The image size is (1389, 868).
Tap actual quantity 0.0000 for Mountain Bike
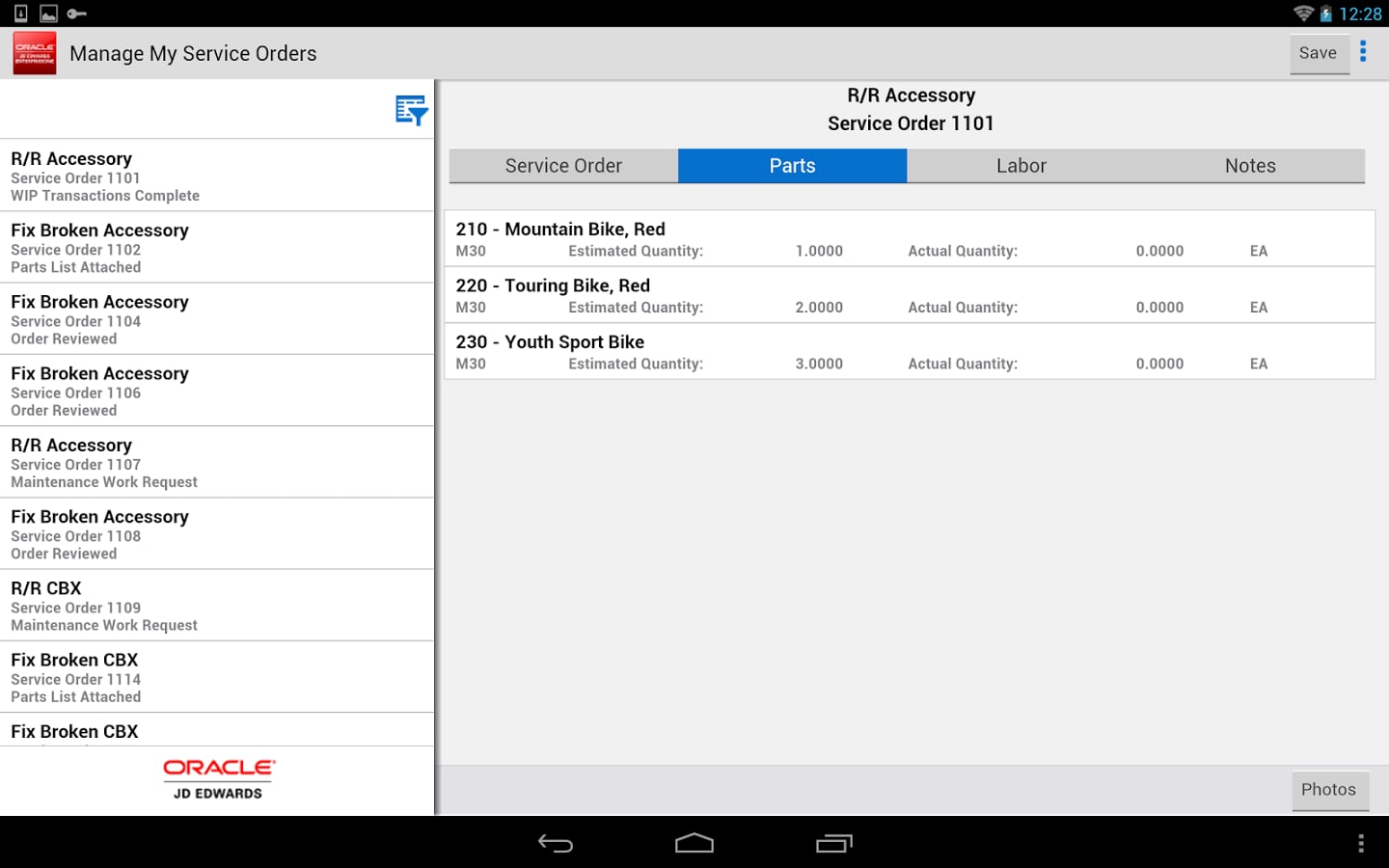click(1159, 251)
